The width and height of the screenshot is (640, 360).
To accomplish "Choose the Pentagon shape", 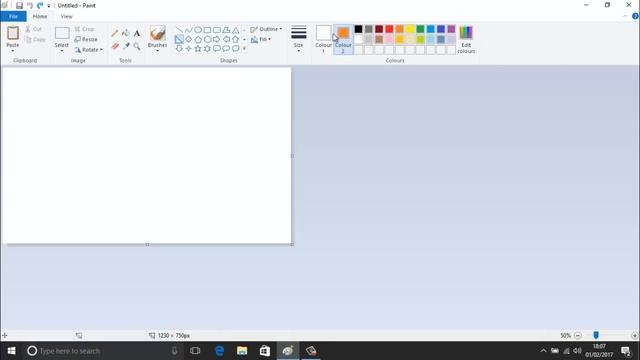I will coord(198,40).
